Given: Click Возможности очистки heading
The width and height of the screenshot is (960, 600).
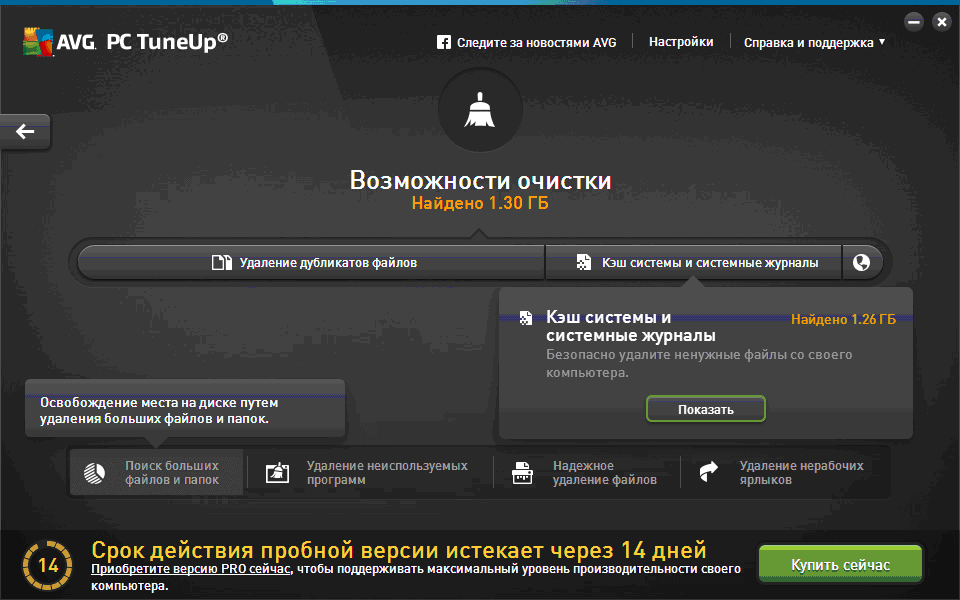Looking at the screenshot, I should tap(480, 181).
